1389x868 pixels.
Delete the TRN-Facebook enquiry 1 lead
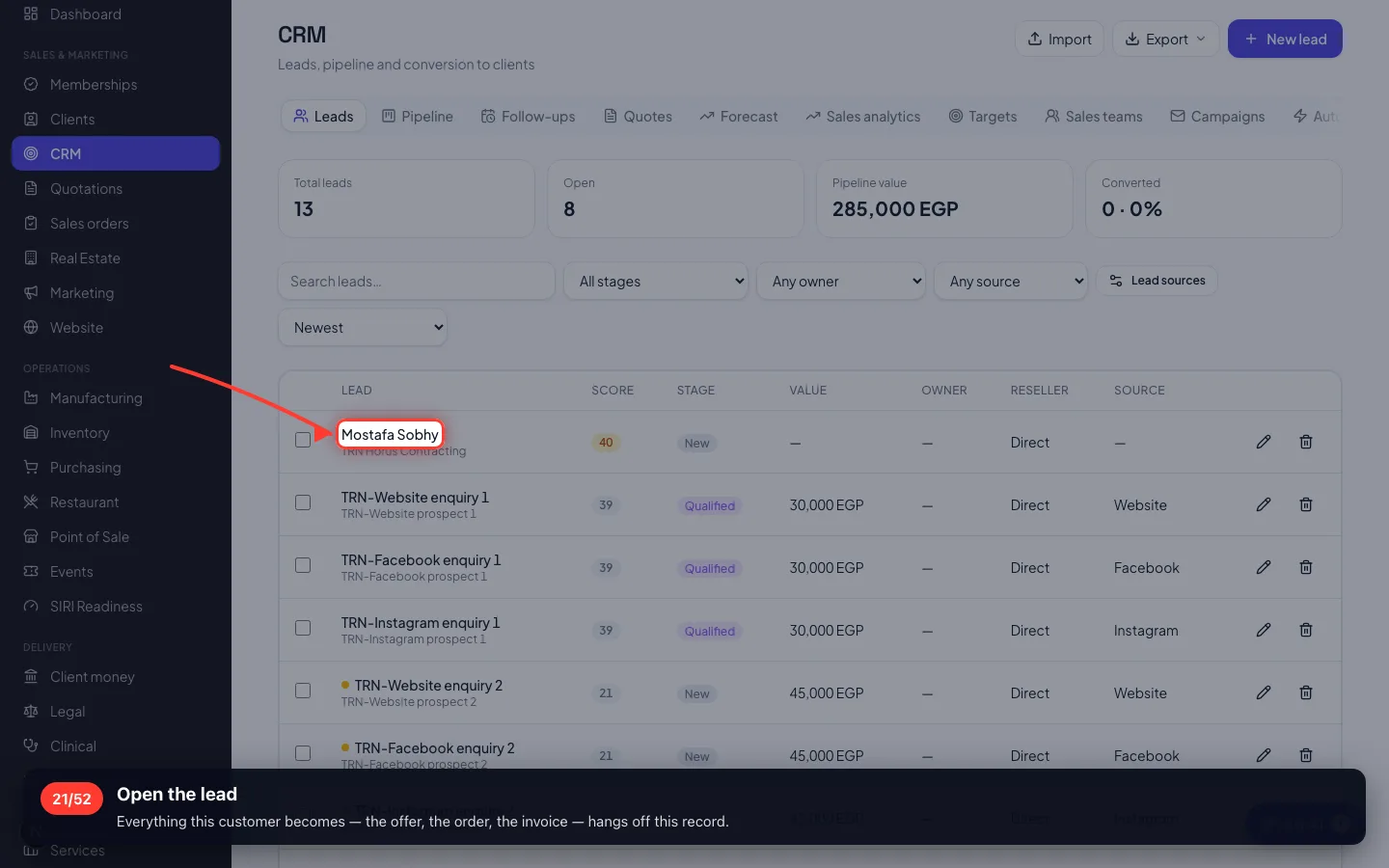pyautogui.click(x=1306, y=567)
